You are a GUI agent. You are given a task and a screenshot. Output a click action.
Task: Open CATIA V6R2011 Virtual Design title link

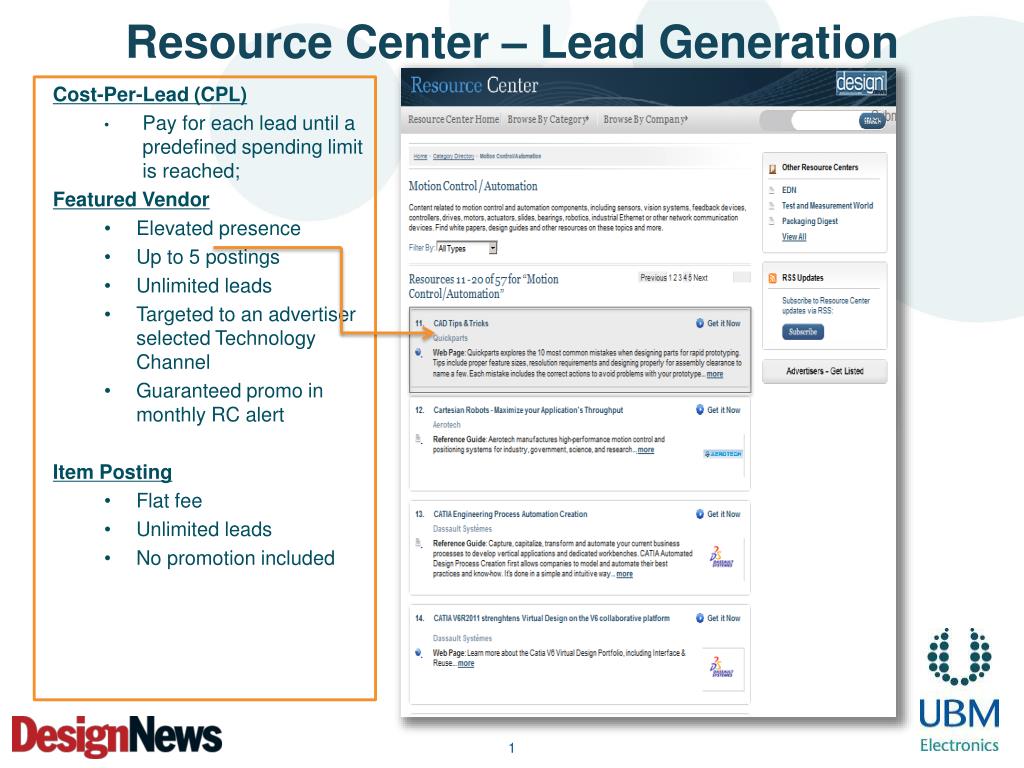click(551, 618)
